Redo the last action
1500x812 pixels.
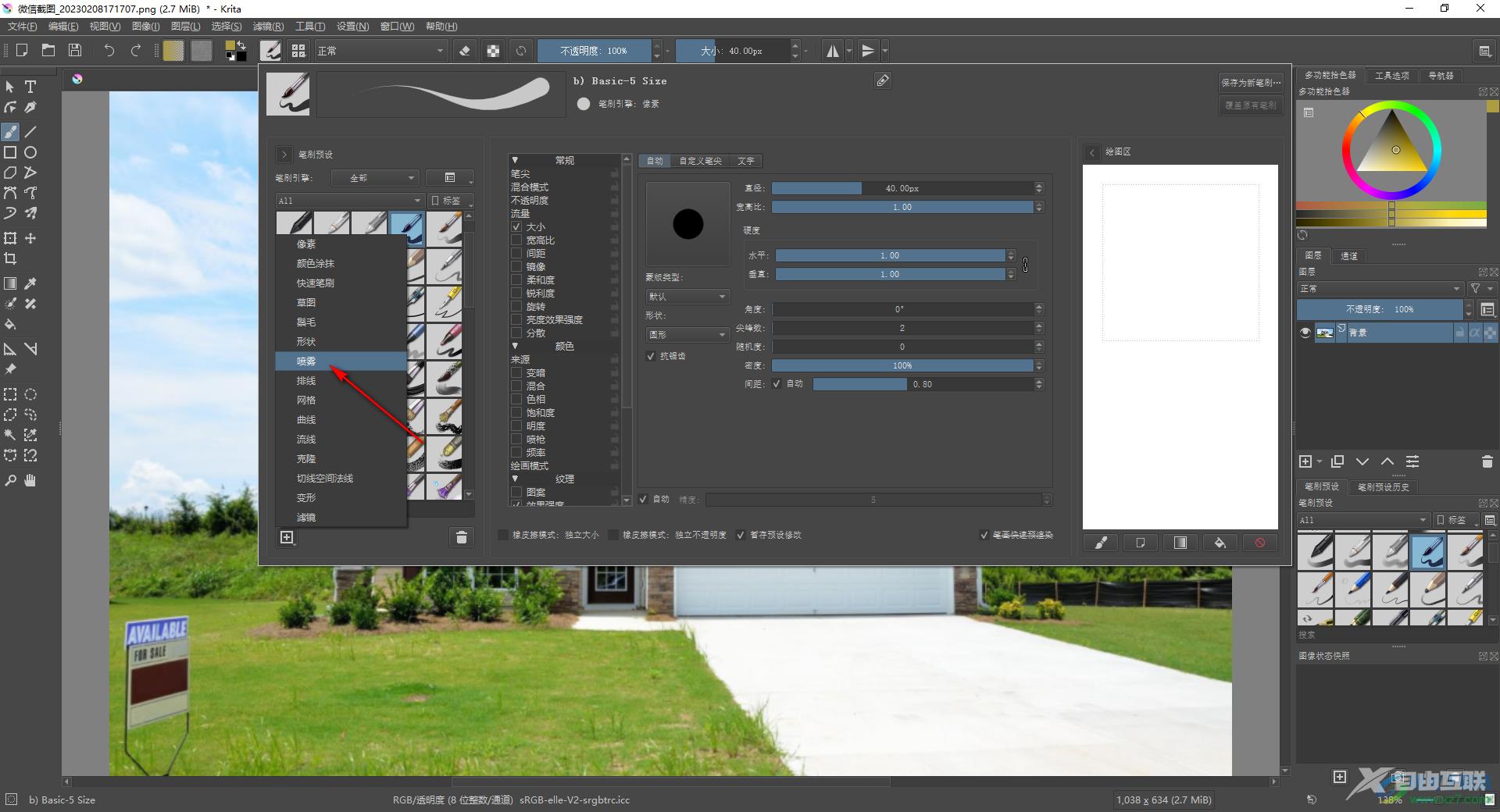pos(136,51)
